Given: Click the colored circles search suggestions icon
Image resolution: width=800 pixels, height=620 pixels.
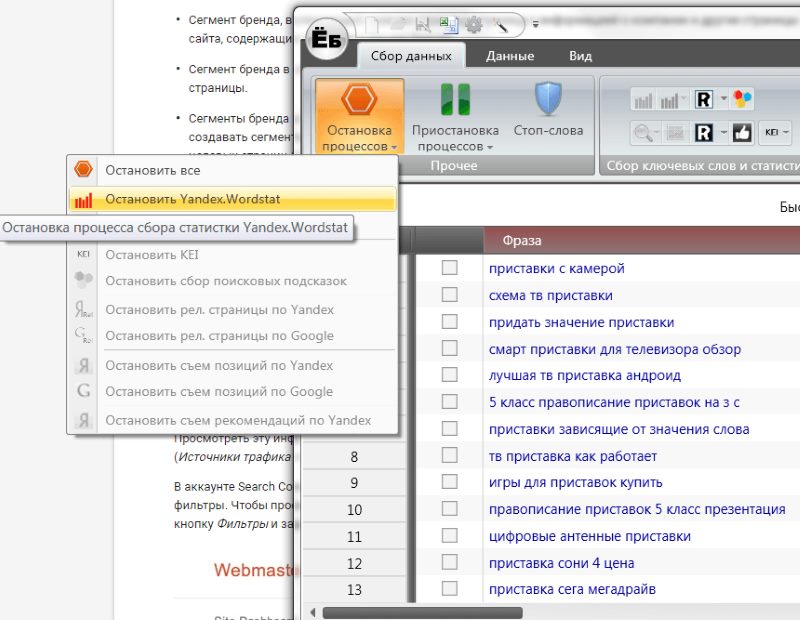Looking at the screenshot, I should click(742, 99).
